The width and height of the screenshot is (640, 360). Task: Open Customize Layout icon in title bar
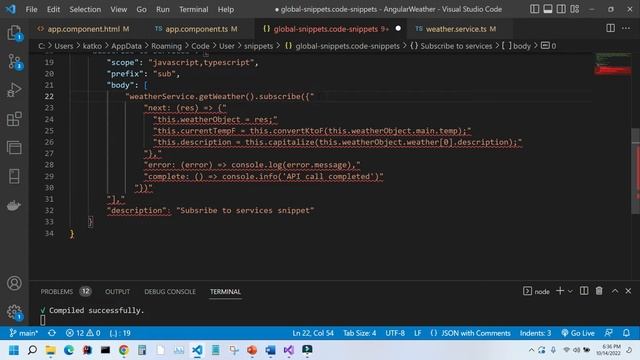click(x=575, y=9)
